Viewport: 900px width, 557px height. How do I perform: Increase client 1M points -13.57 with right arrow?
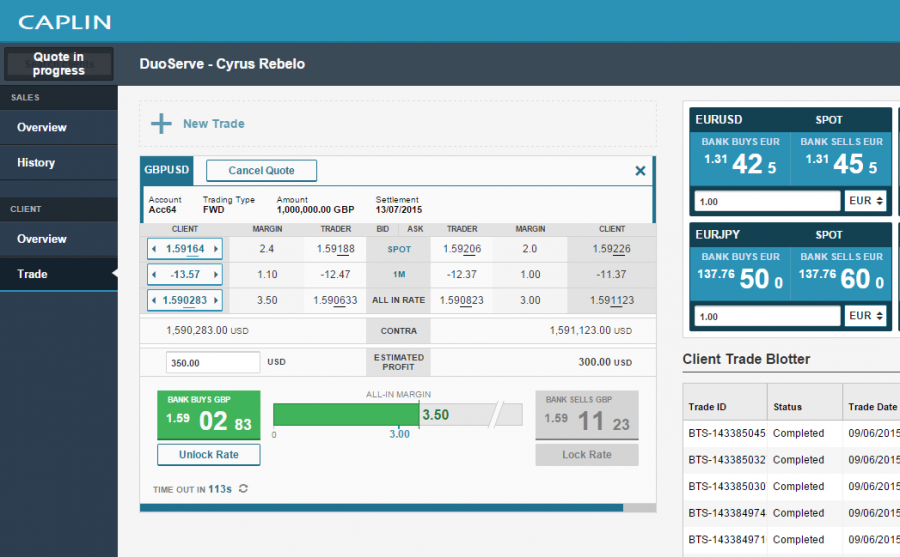point(216,274)
